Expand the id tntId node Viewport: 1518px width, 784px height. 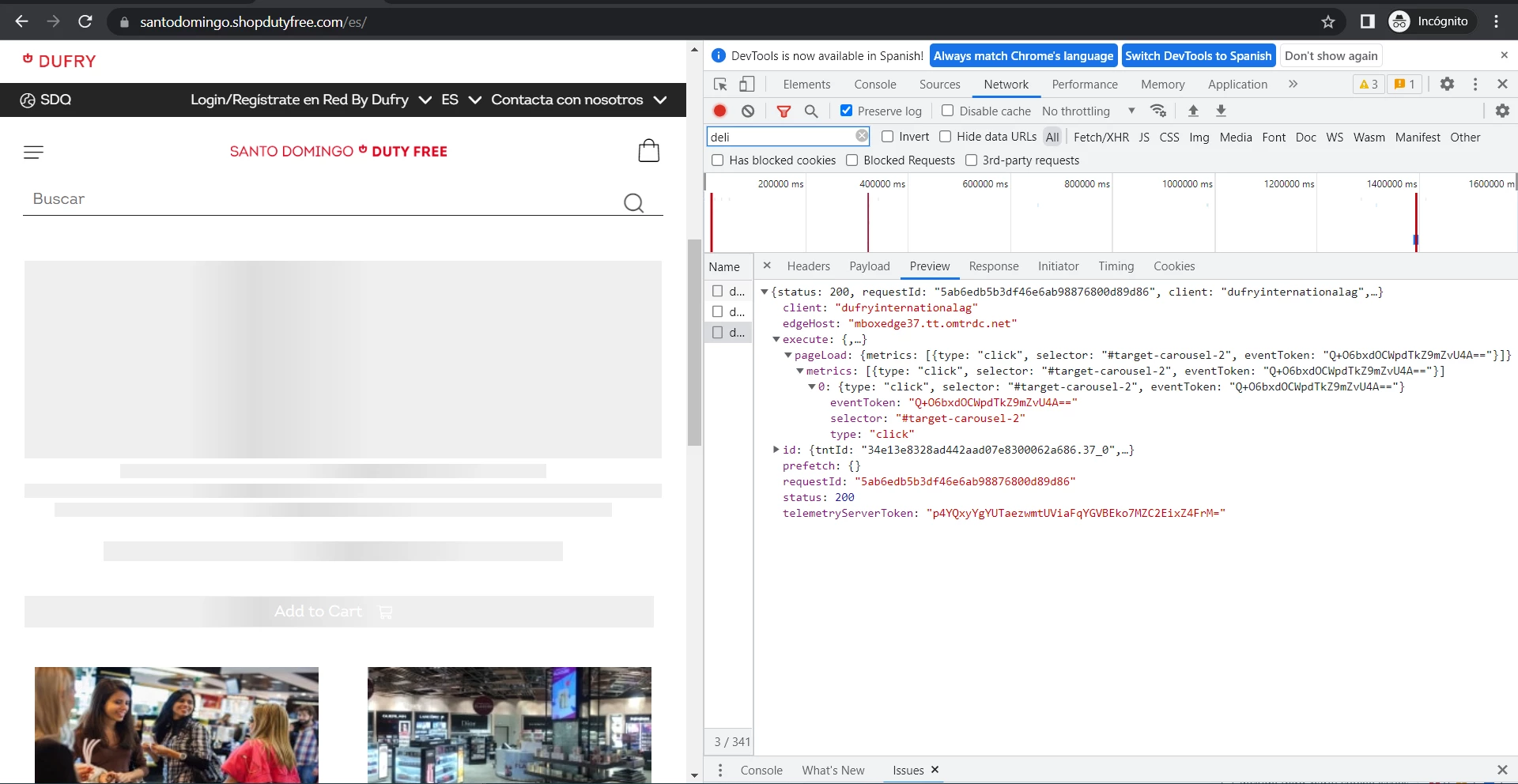[776, 450]
